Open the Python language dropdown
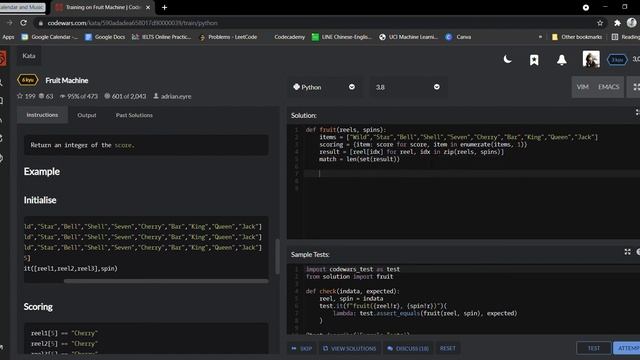Screen dimensions: 640x360 pyautogui.click(x=324, y=87)
